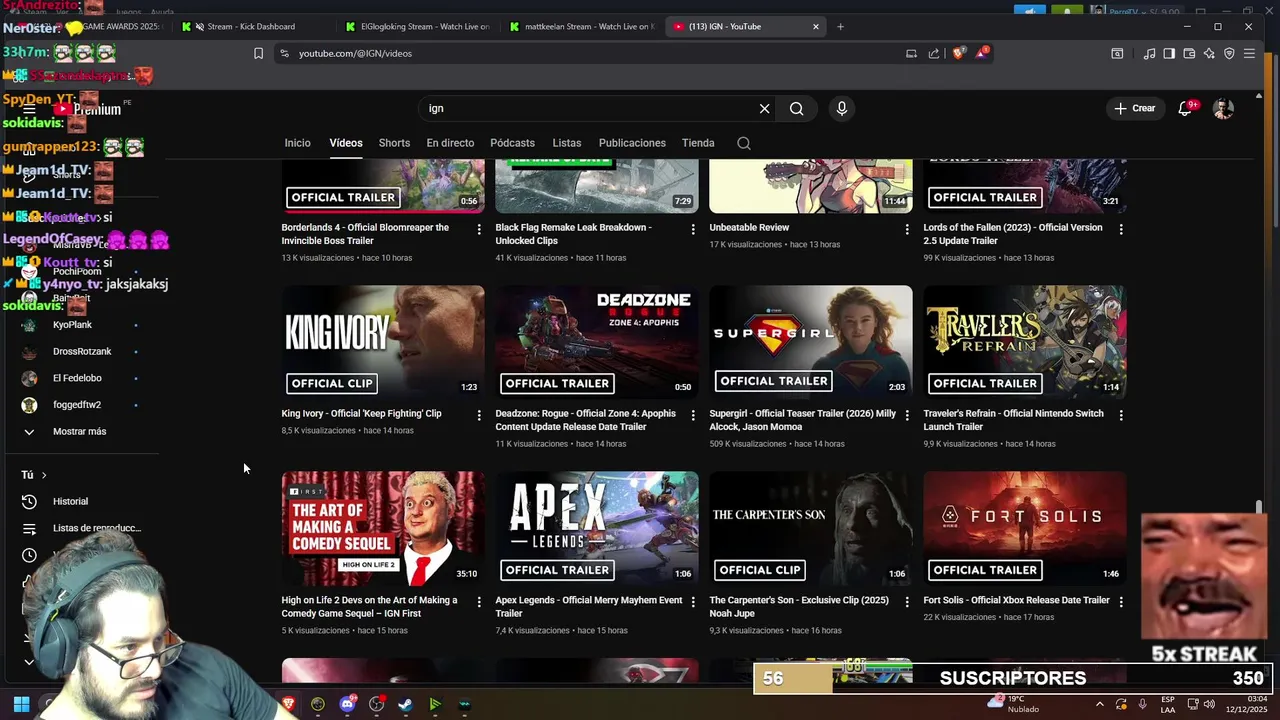Open the Listas channel tab

[566, 143]
